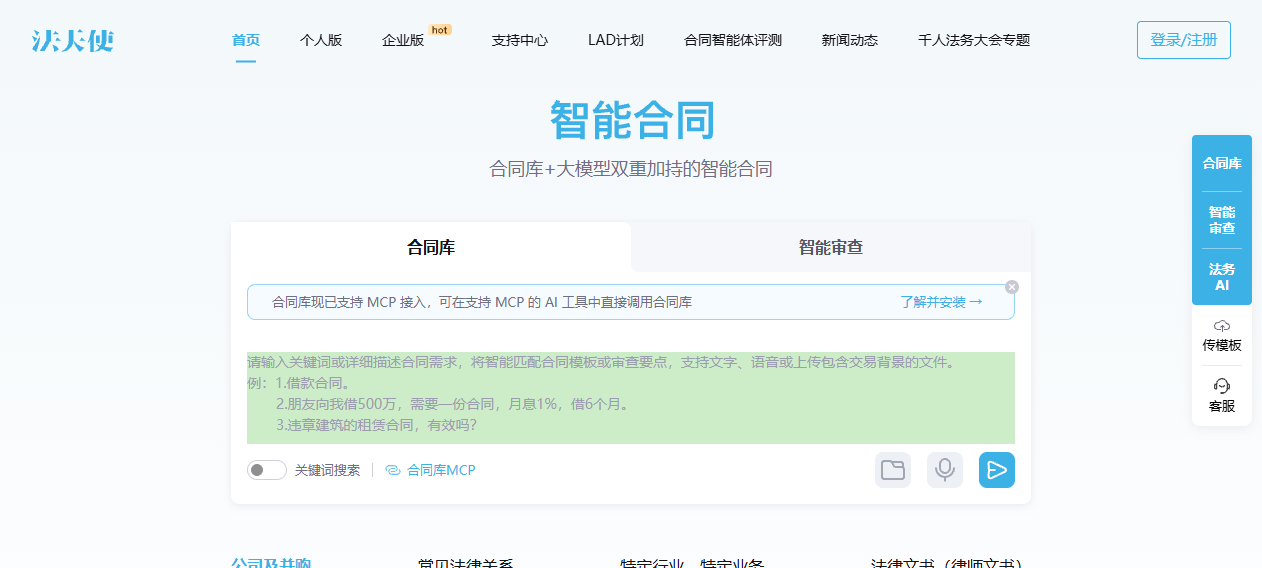Open the LAD计划 menu item

pyautogui.click(x=616, y=40)
